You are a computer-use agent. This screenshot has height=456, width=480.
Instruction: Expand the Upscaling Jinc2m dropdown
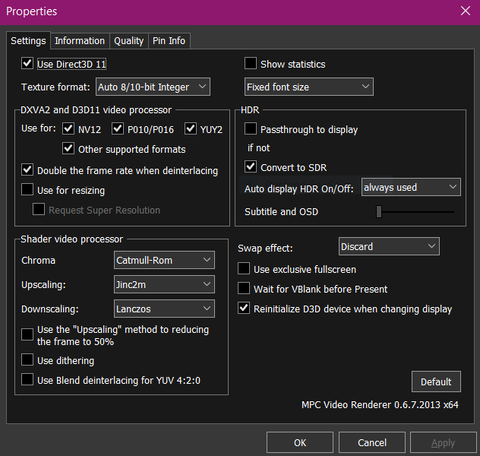click(164, 284)
